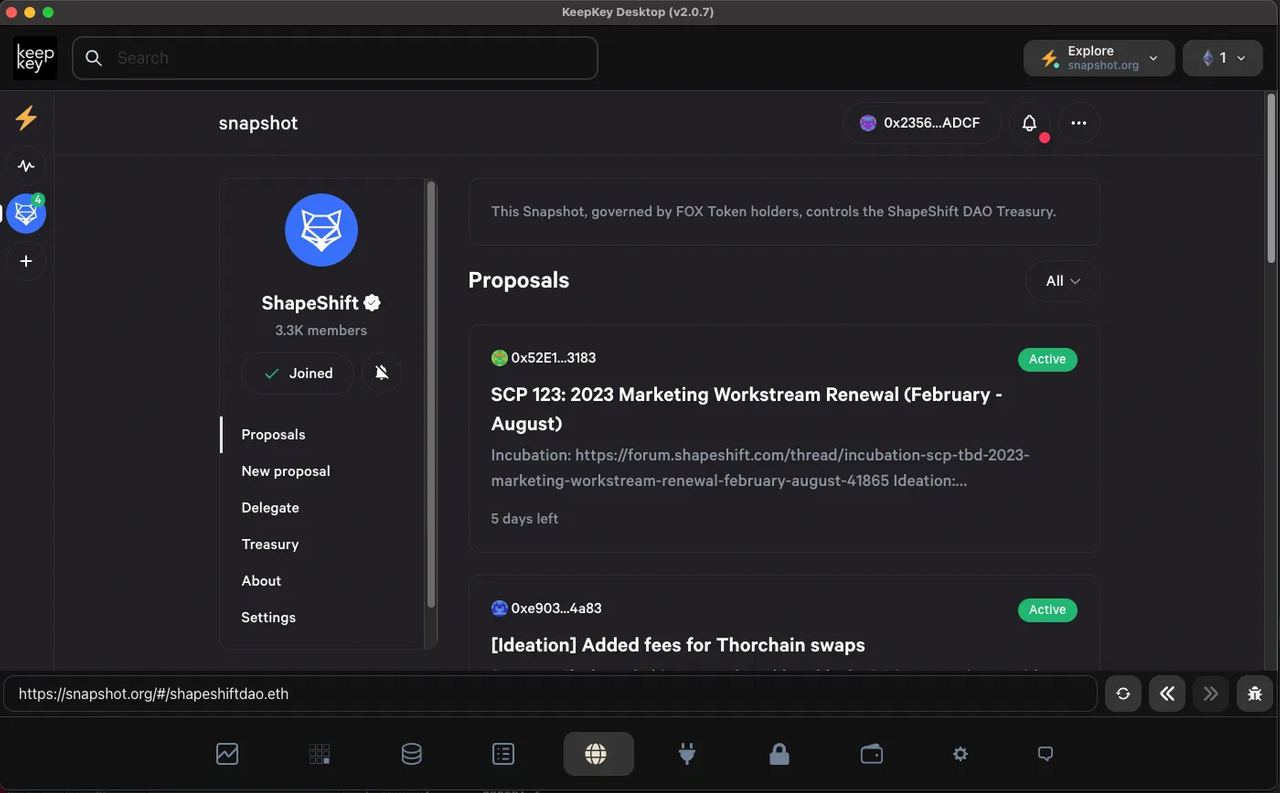This screenshot has width=1280, height=793.
Task: Toggle the Joined membership button
Action: 298,373
